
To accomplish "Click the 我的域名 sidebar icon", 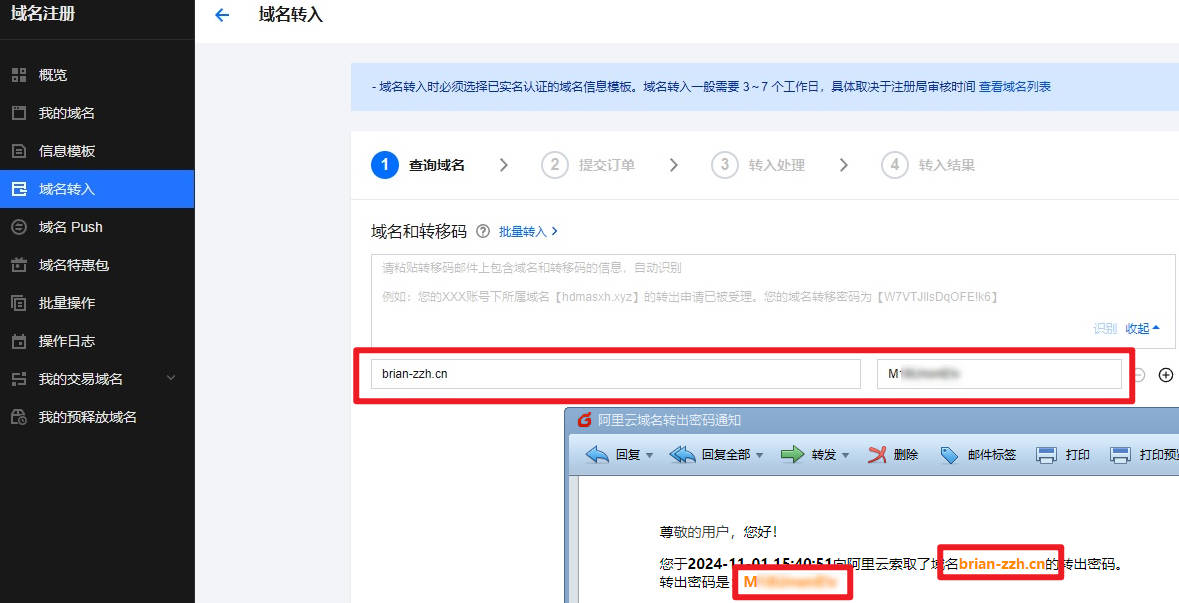I will click(19, 113).
